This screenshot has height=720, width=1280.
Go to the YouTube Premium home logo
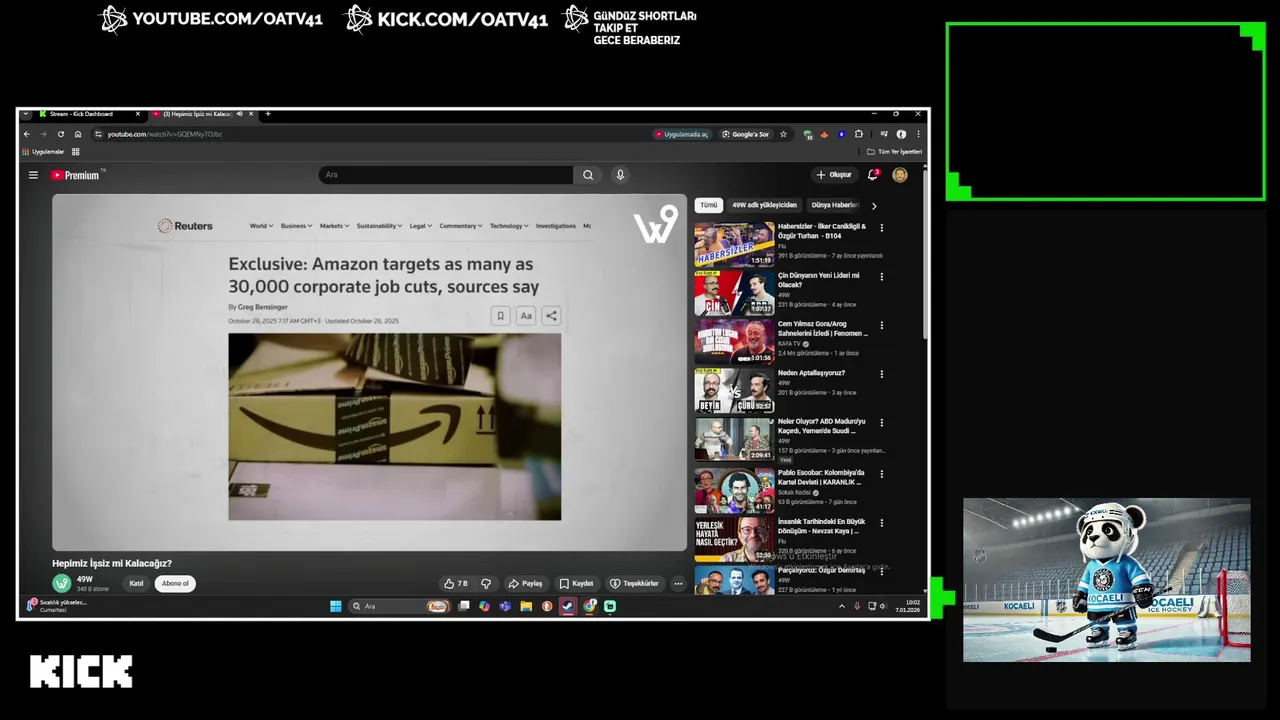(76, 175)
